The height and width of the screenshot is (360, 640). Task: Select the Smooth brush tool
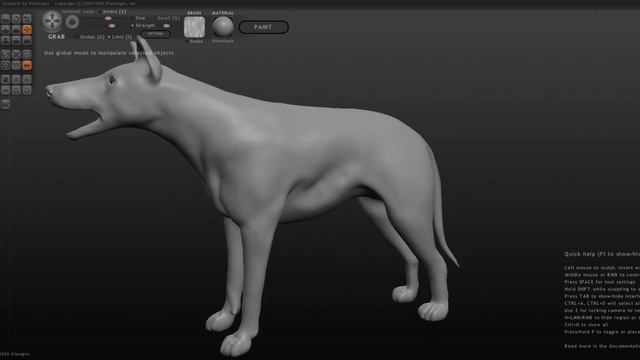click(27, 40)
